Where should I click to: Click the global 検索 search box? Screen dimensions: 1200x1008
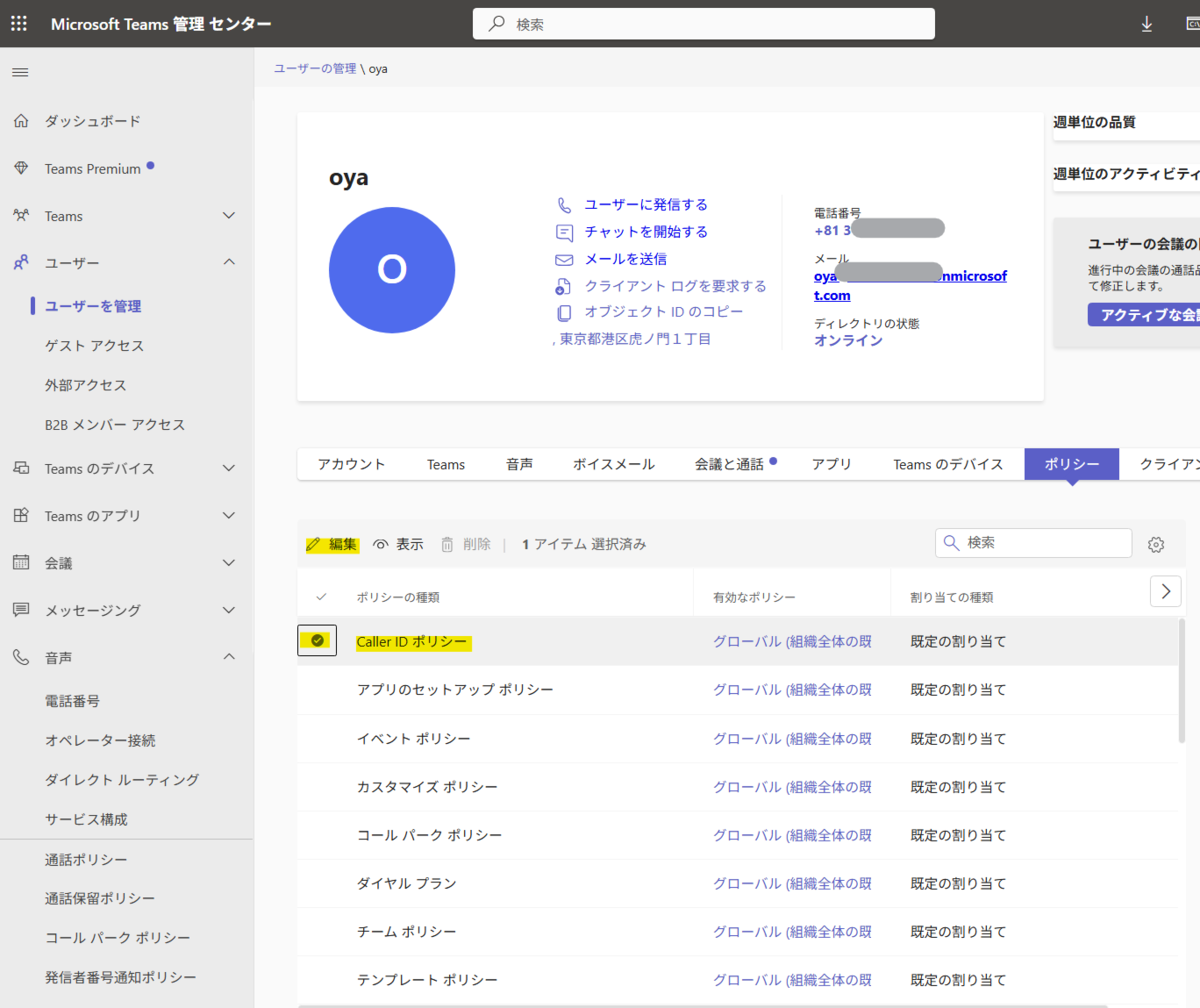(x=704, y=24)
